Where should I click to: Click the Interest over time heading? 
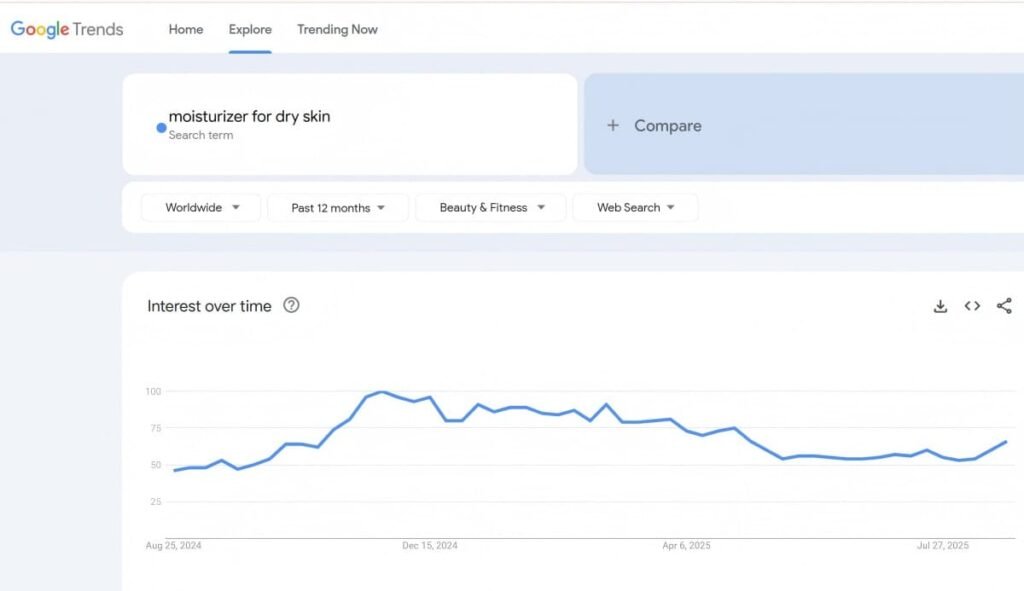pyautogui.click(x=209, y=306)
